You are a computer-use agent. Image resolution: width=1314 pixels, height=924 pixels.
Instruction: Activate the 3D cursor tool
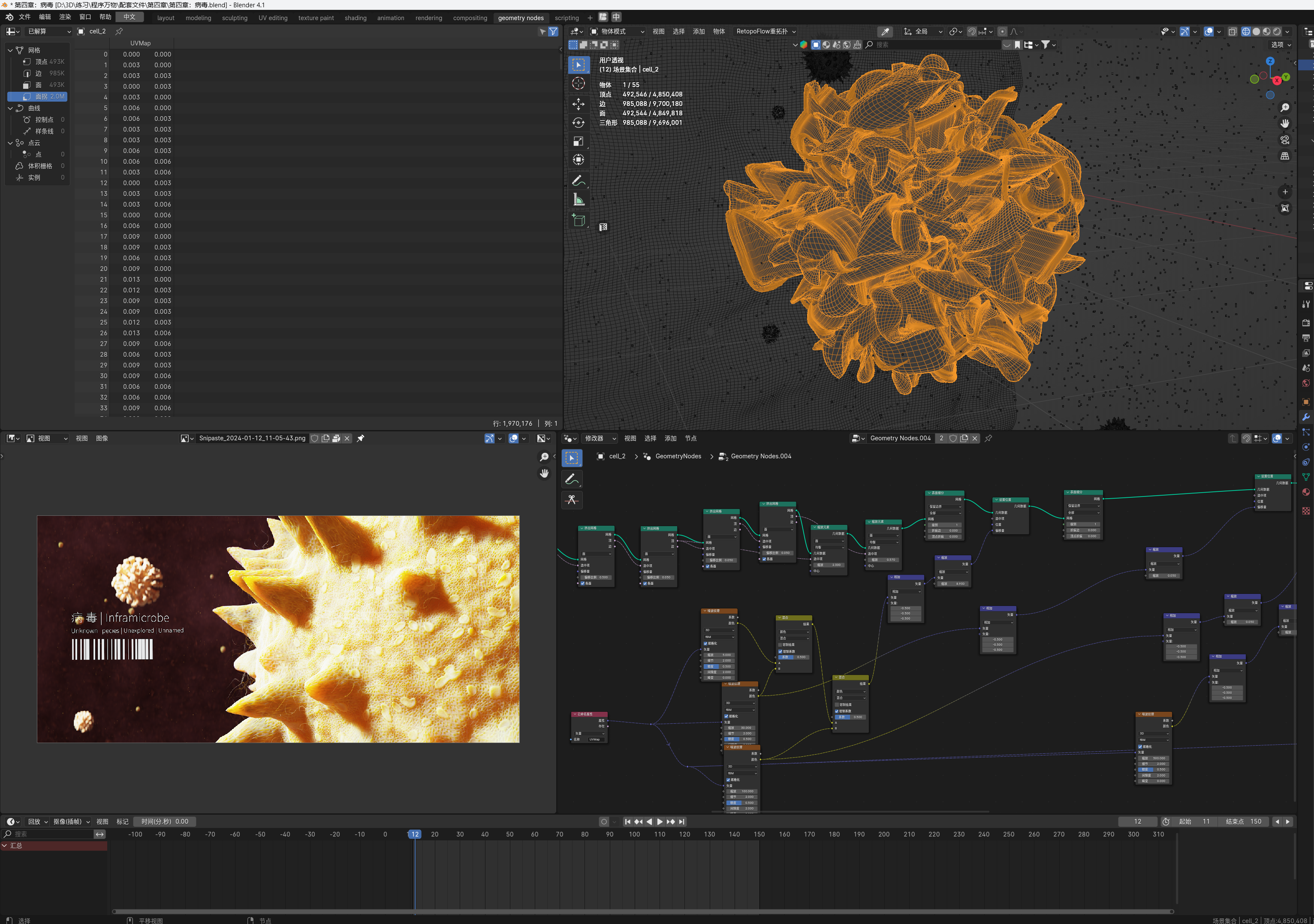coord(579,84)
